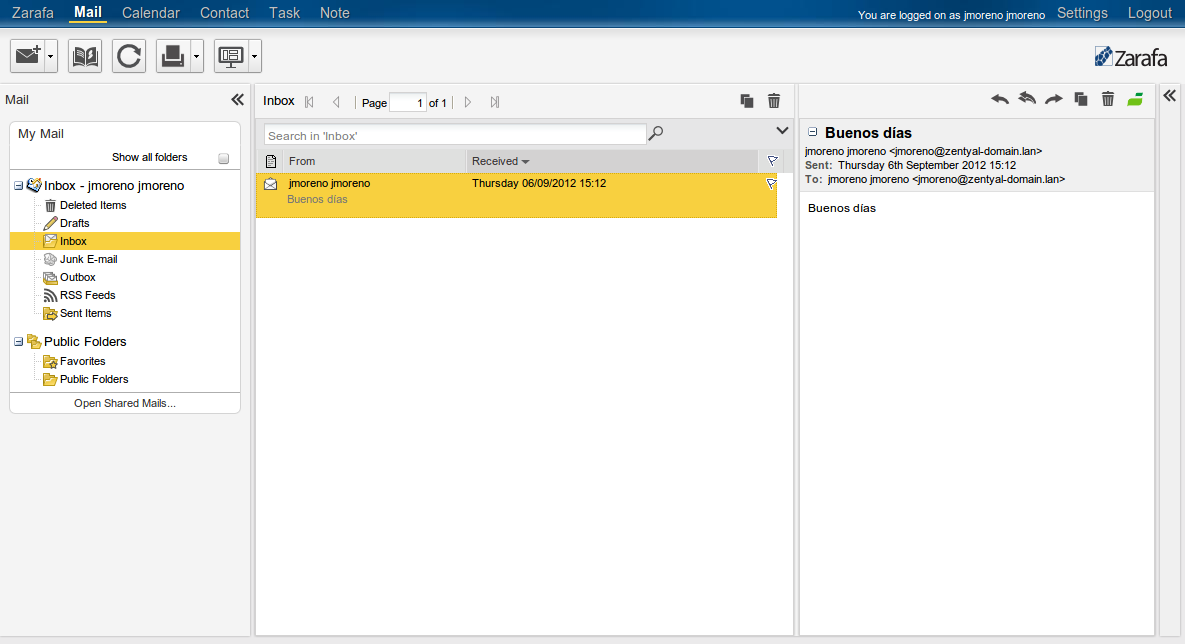
Task: Open the Favorites public folder
Action: (82, 361)
